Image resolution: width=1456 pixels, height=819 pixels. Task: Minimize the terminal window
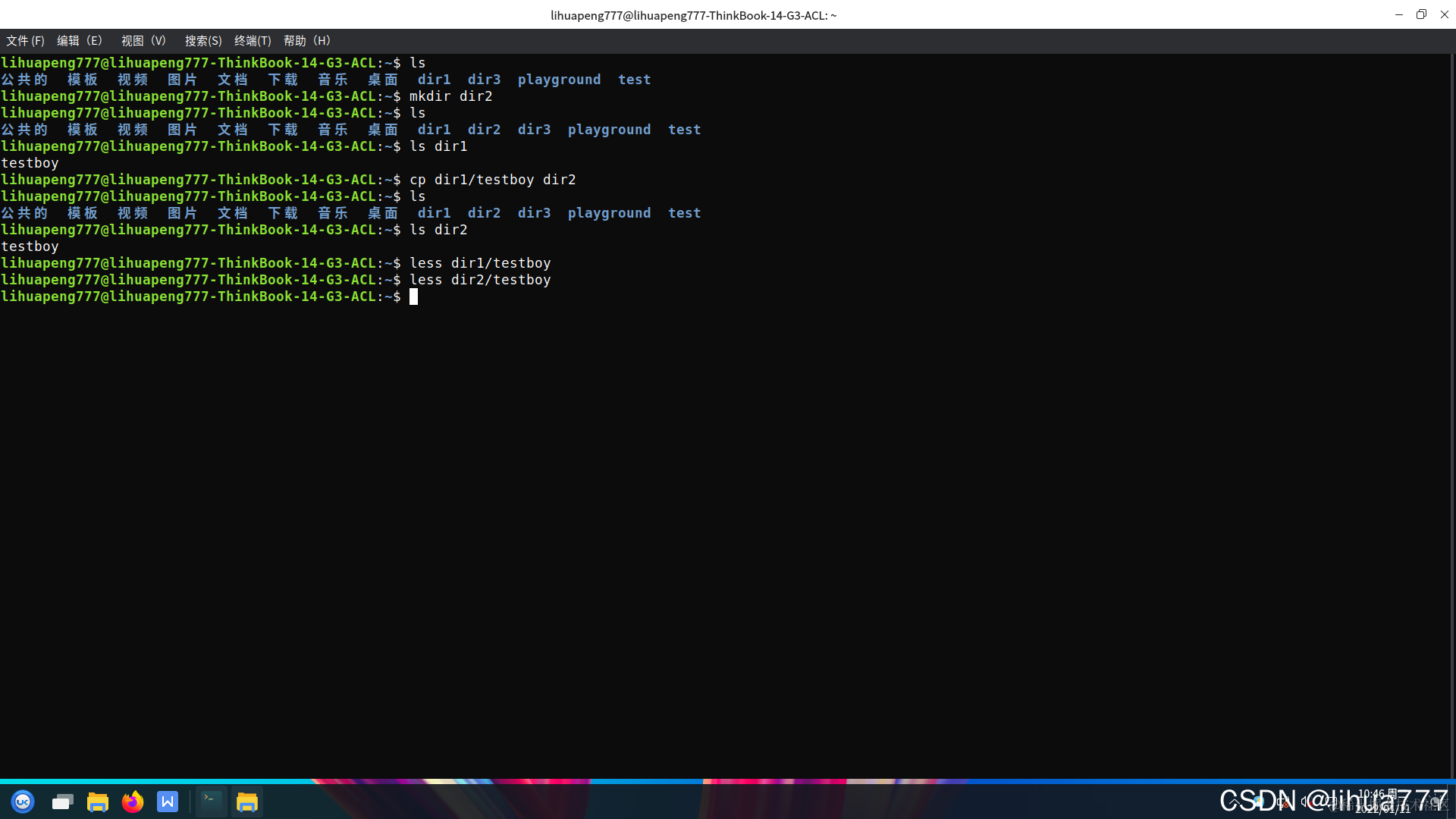click(x=1398, y=14)
